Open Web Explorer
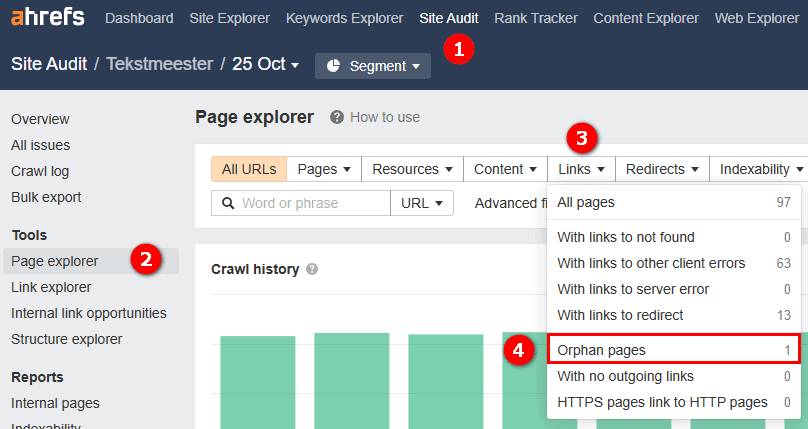The width and height of the screenshot is (808, 429). click(756, 19)
